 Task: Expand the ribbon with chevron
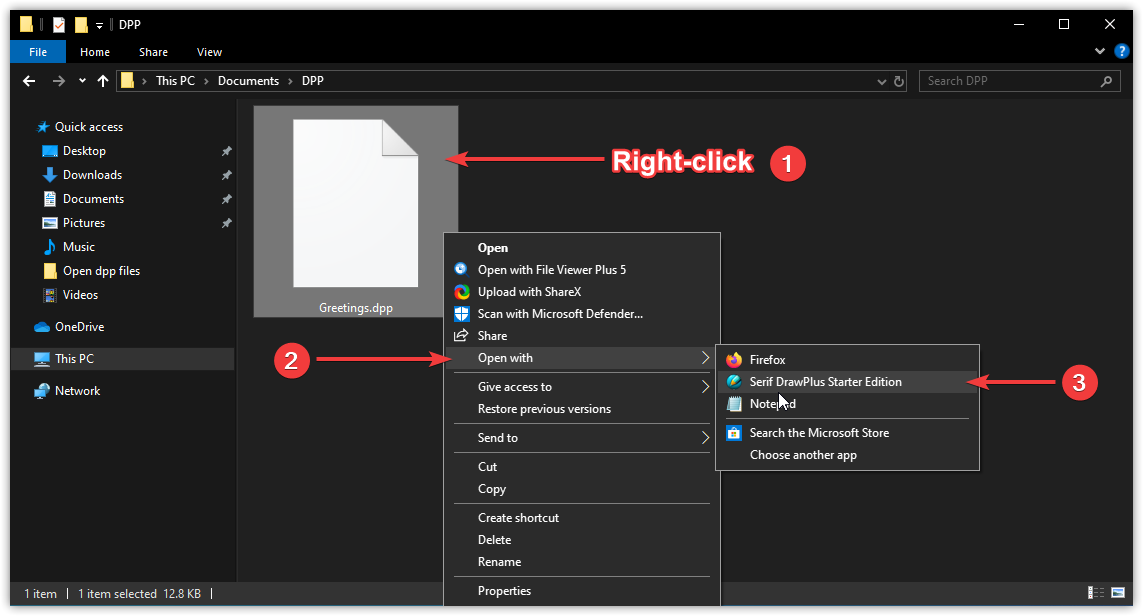[x=1099, y=51]
